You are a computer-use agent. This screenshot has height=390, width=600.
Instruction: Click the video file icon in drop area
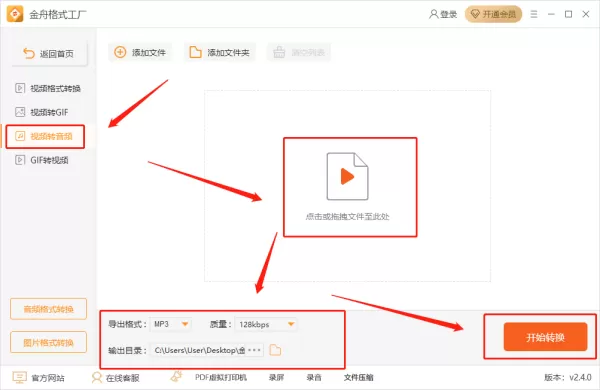[x=347, y=176]
